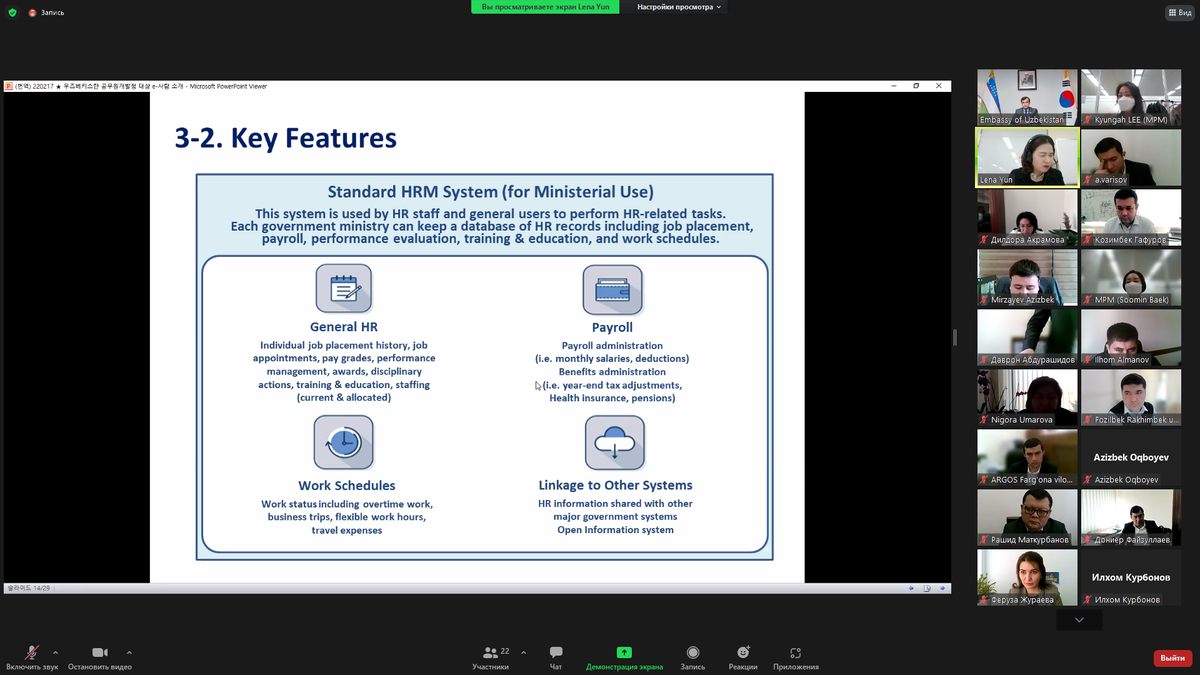Screen dimensions: 1200x675
Task: Select a.varisov participant video tile
Action: (1131, 157)
